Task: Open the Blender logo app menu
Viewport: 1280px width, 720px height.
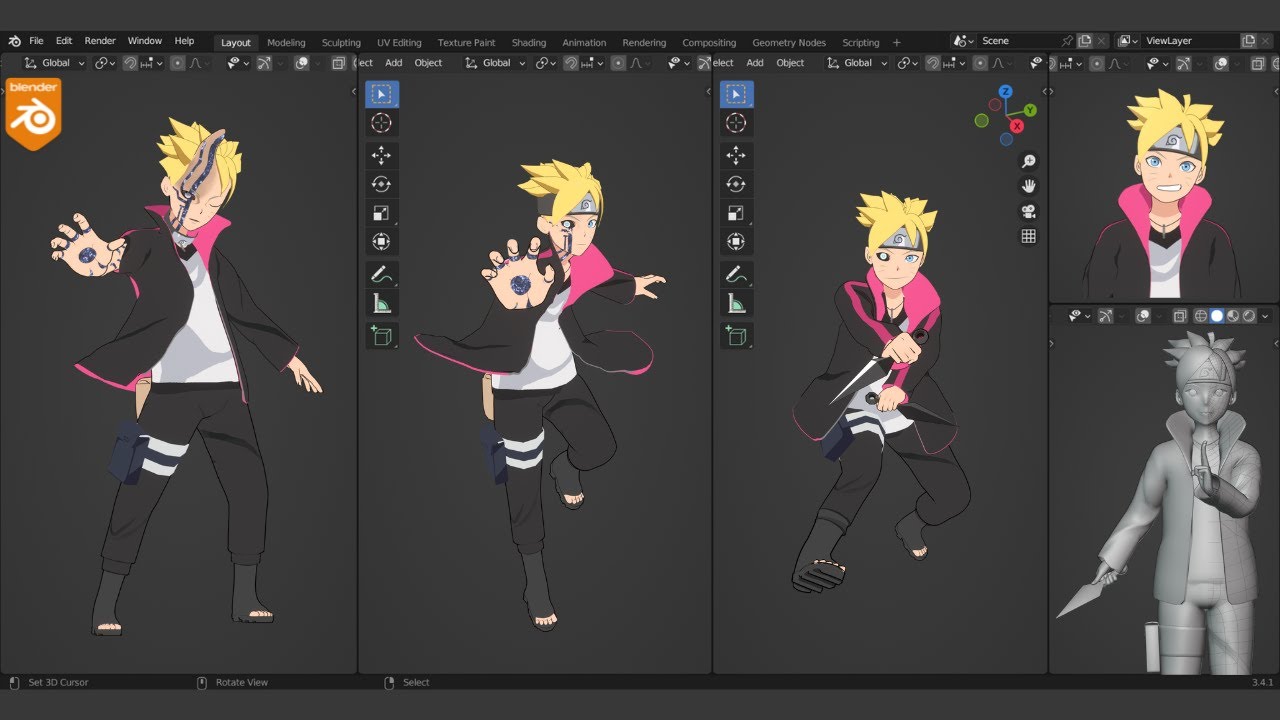Action: pyautogui.click(x=14, y=41)
